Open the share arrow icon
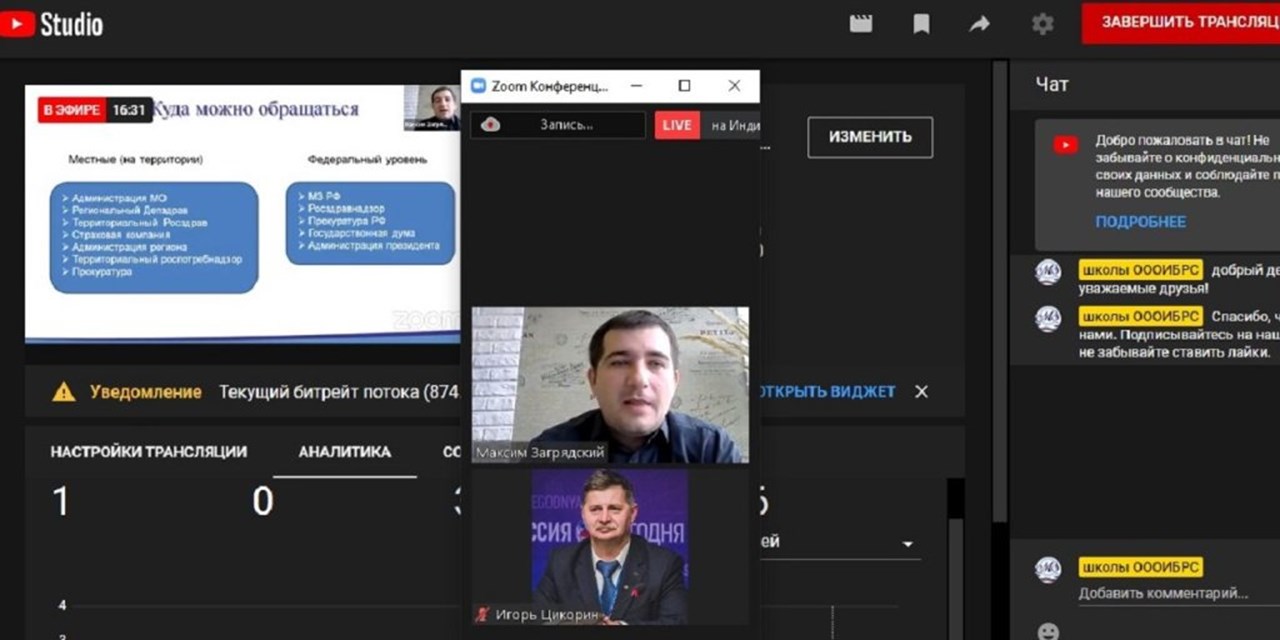Screen dimensions: 1280x640 (x=979, y=24)
